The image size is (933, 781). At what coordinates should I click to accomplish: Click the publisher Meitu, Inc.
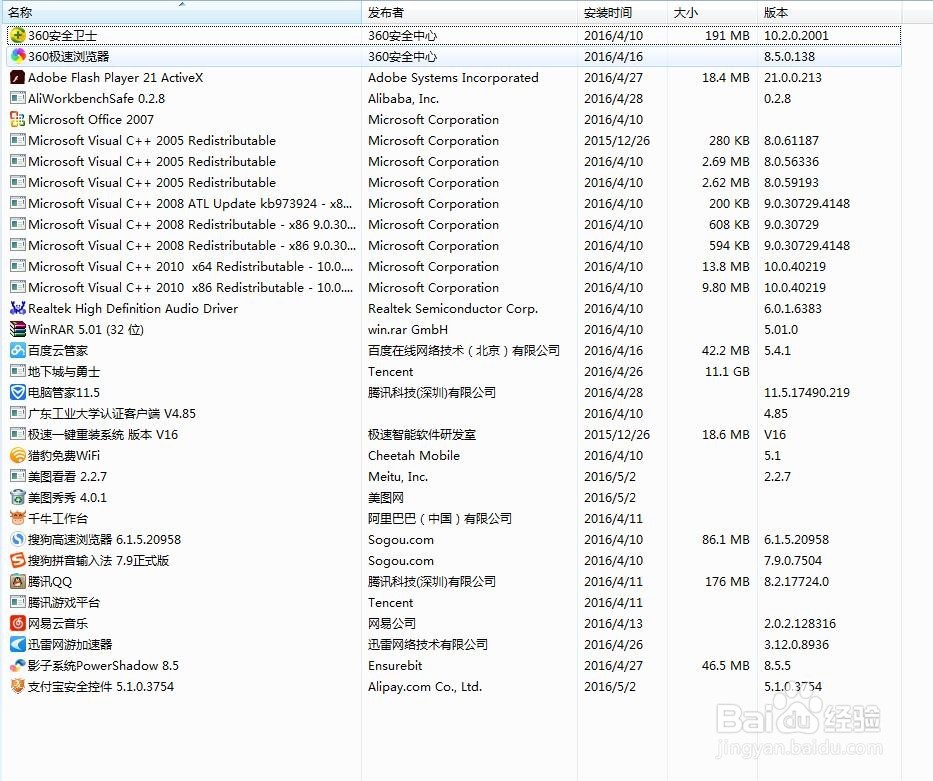[397, 476]
